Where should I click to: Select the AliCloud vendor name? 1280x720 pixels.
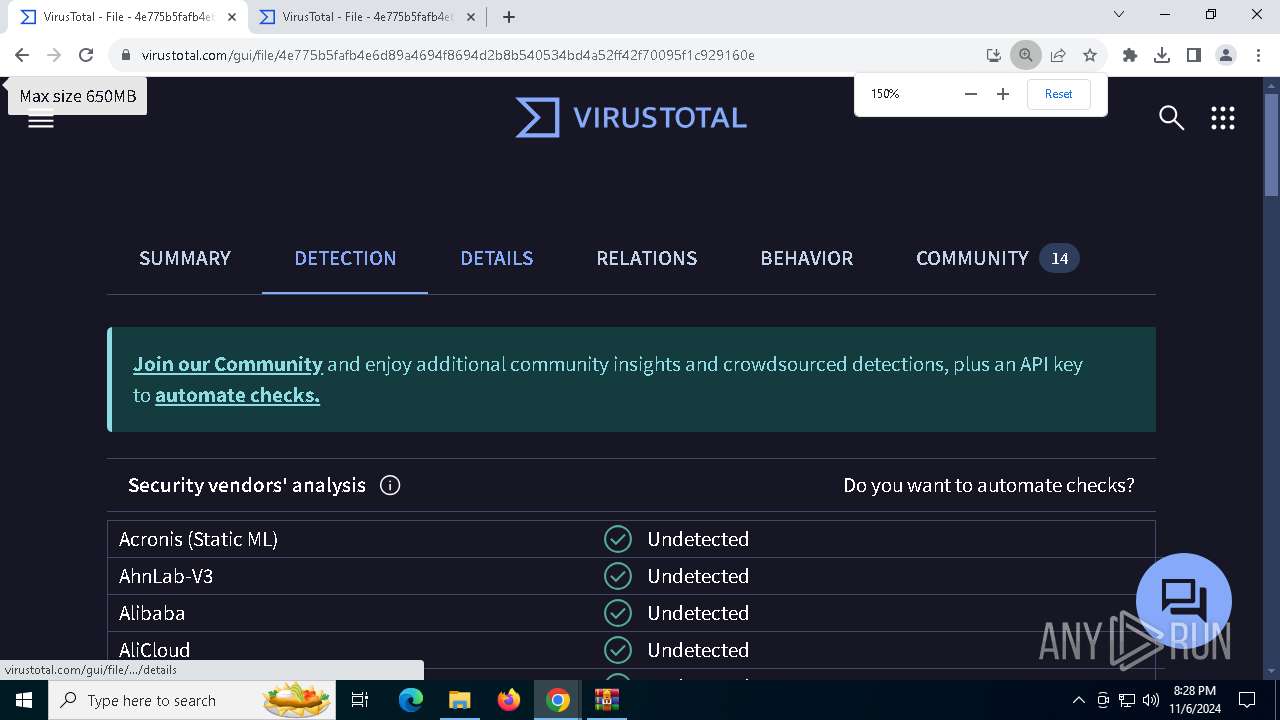pyautogui.click(x=154, y=650)
